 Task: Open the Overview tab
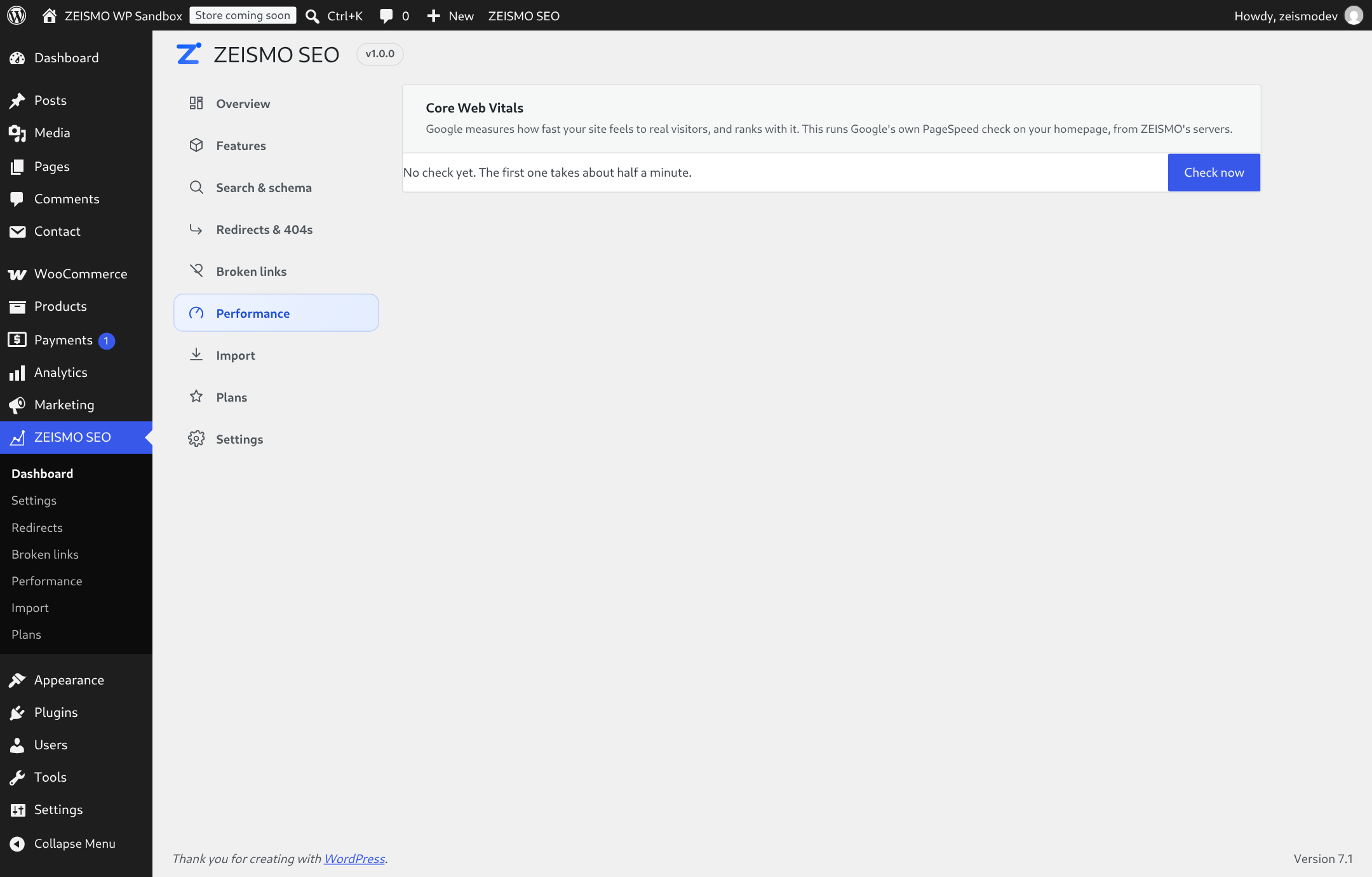pyautogui.click(x=276, y=103)
